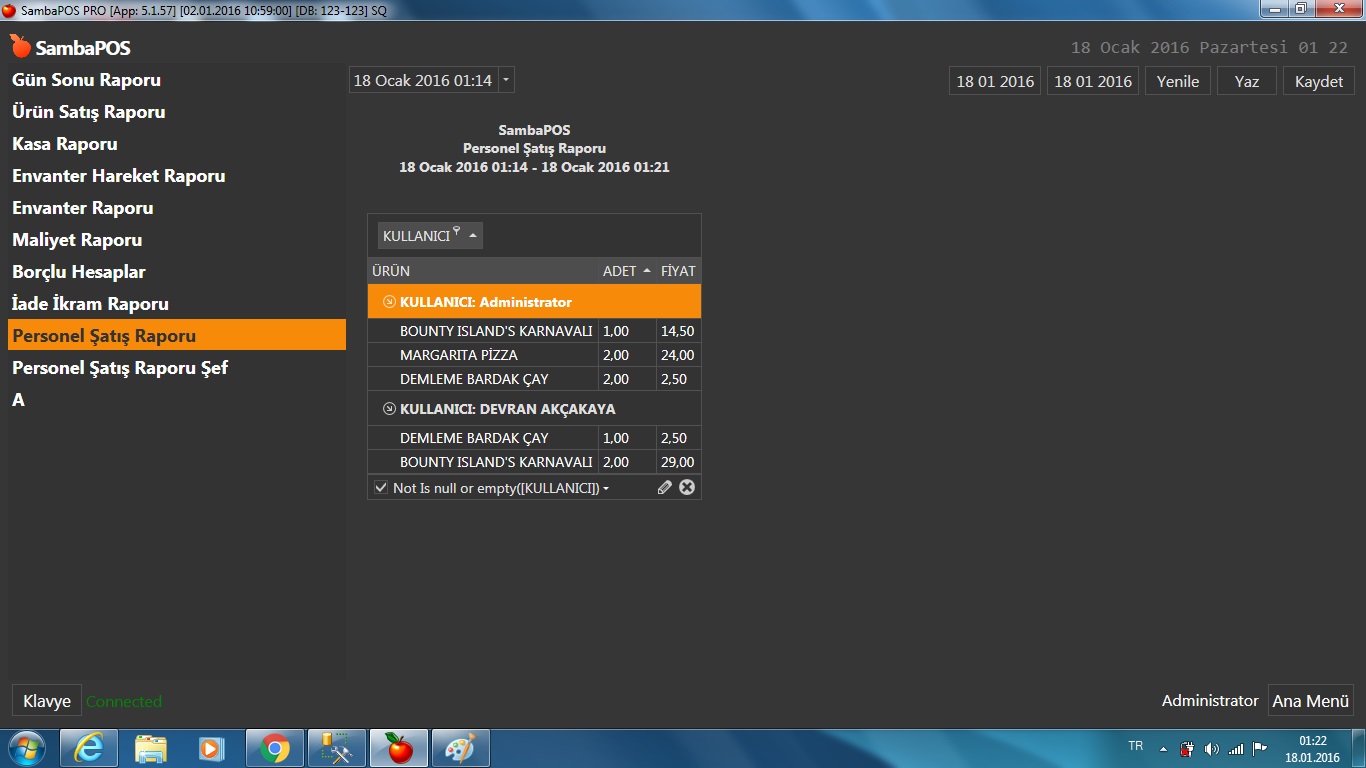
Task: Toggle the Not Is null filter checkbox
Action: 381,488
